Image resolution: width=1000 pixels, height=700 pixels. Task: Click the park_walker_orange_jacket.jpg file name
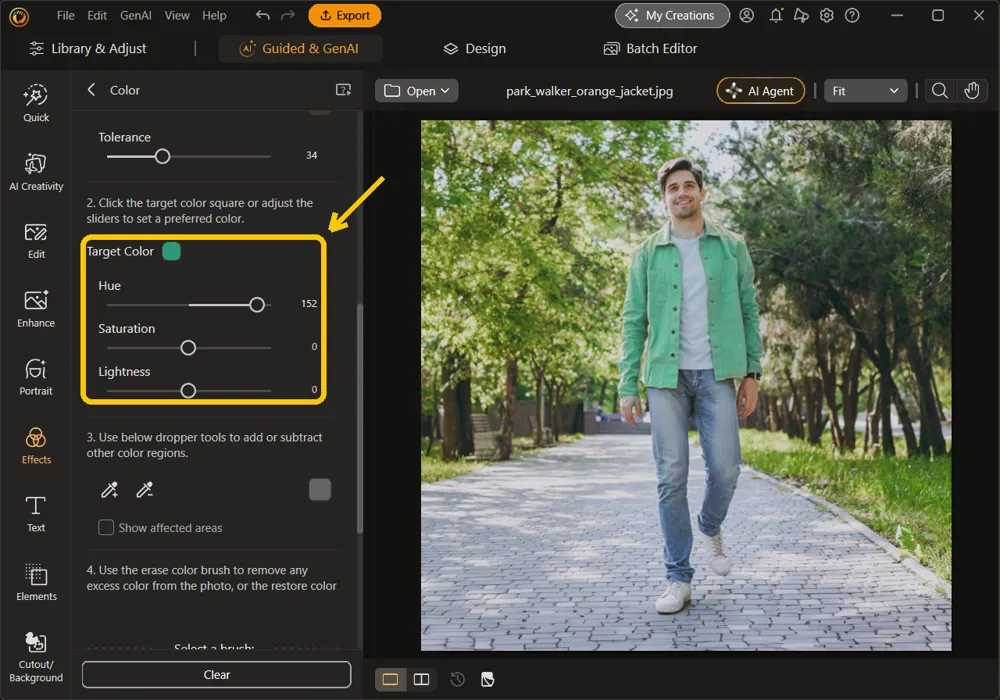(x=589, y=91)
